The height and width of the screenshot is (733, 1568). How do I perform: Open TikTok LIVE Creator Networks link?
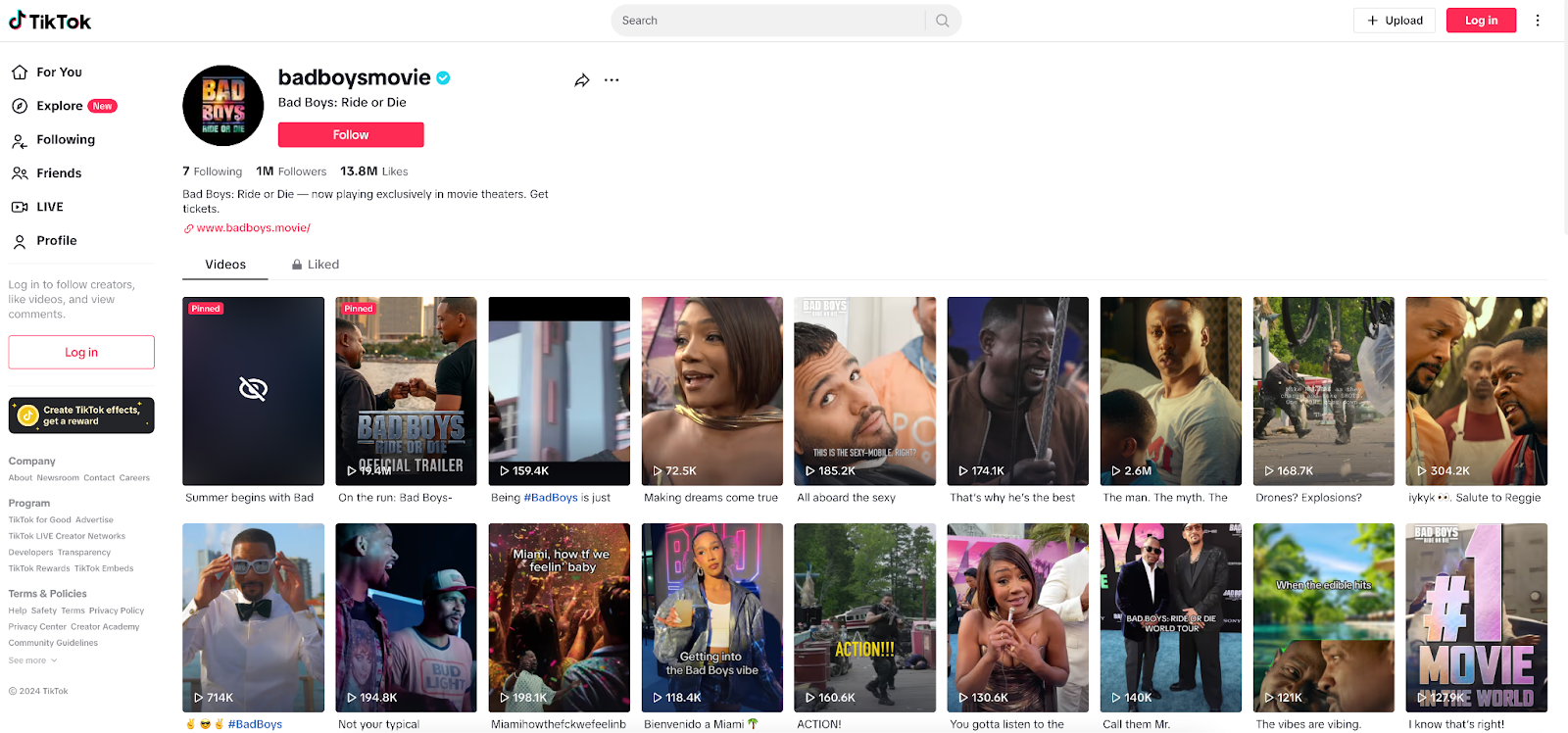pos(67,536)
